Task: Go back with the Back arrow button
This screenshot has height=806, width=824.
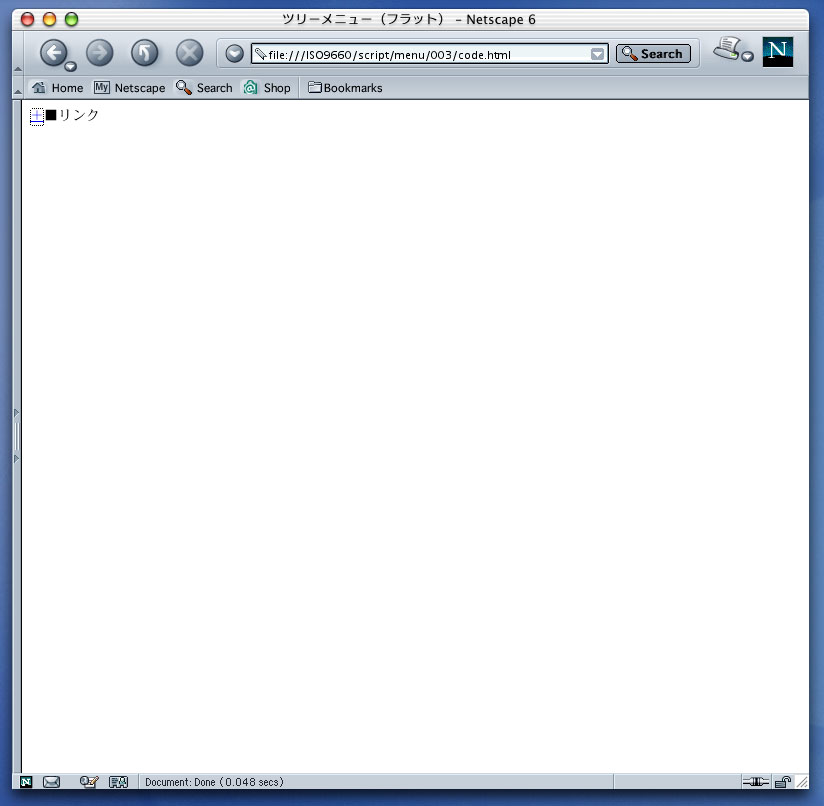Action: pyautogui.click(x=54, y=53)
